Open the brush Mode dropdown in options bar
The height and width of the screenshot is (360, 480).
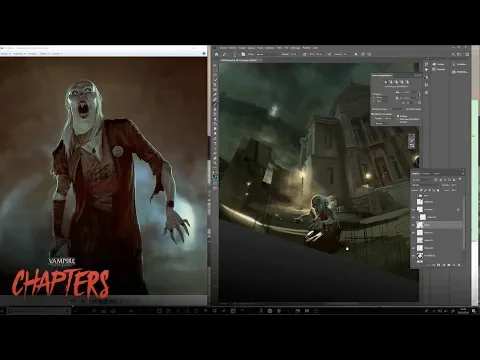[x=268, y=54]
